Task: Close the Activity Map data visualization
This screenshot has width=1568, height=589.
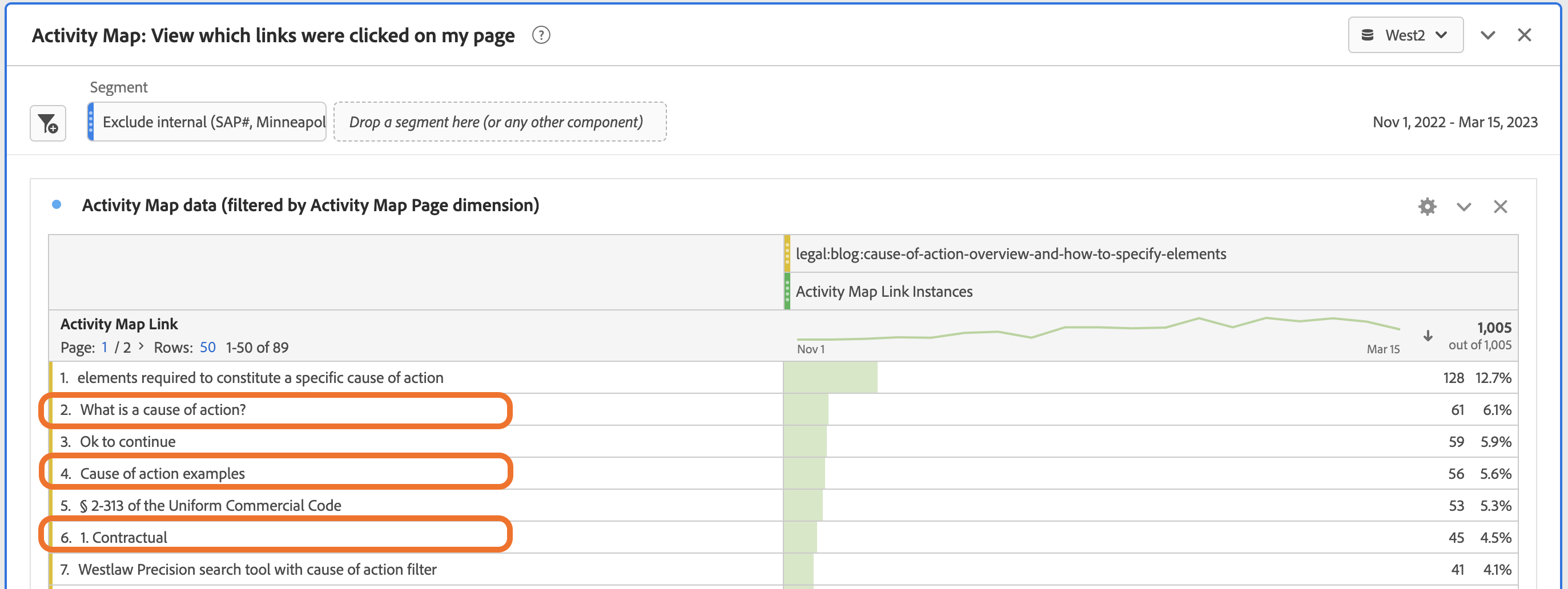Action: (x=1500, y=207)
